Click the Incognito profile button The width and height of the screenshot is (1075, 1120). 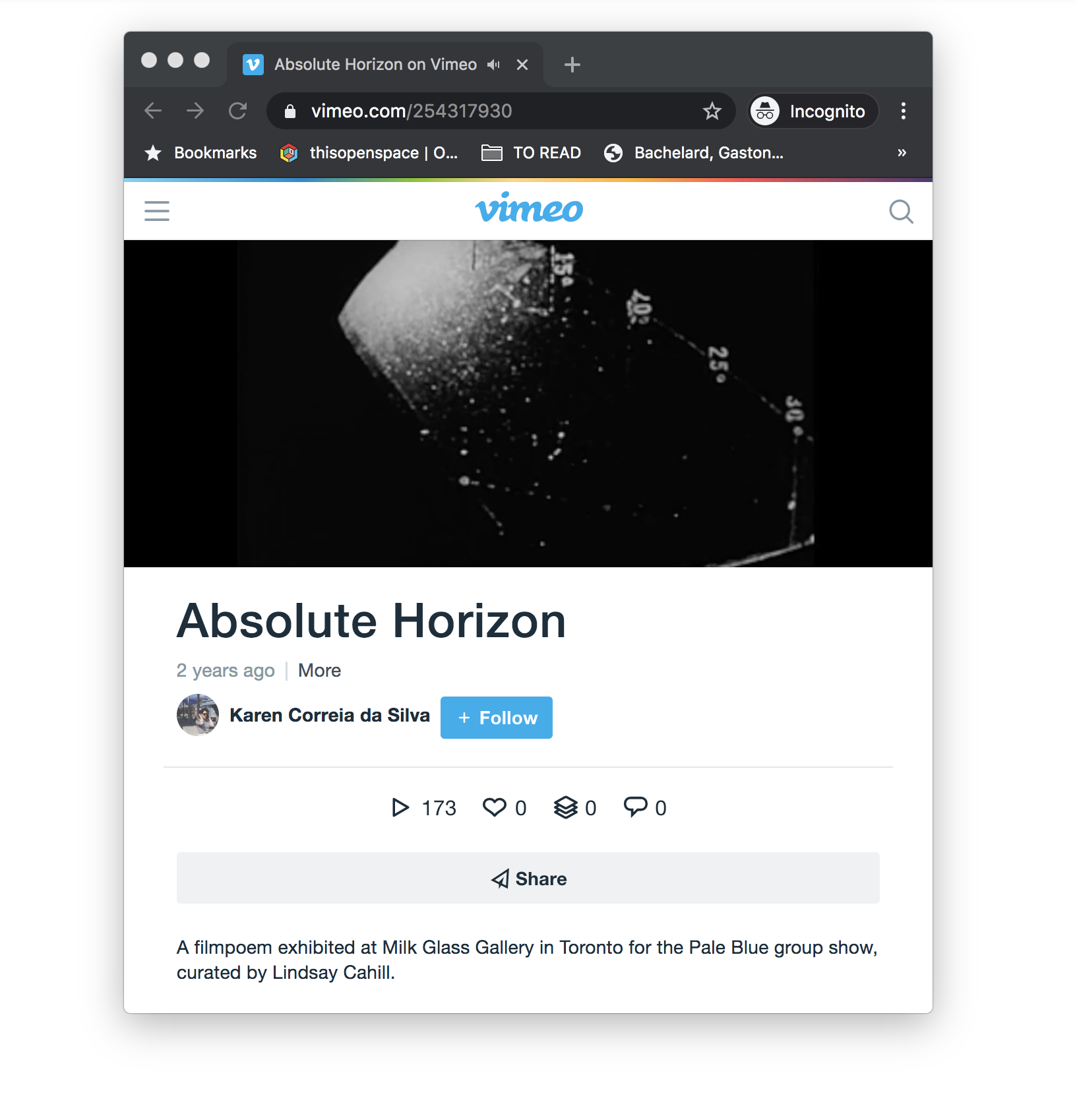coord(813,111)
